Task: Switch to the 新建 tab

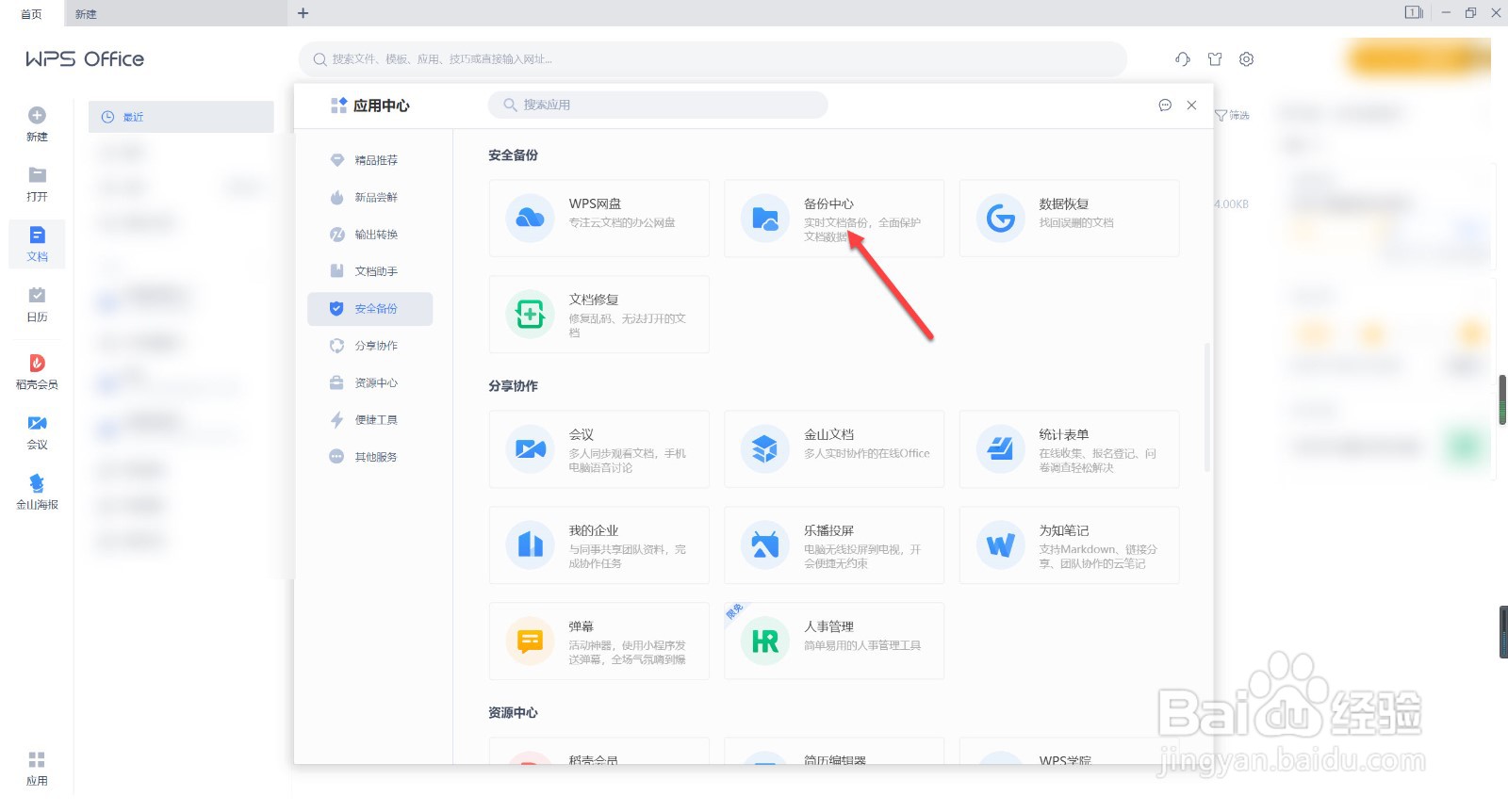Action: click(x=175, y=13)
